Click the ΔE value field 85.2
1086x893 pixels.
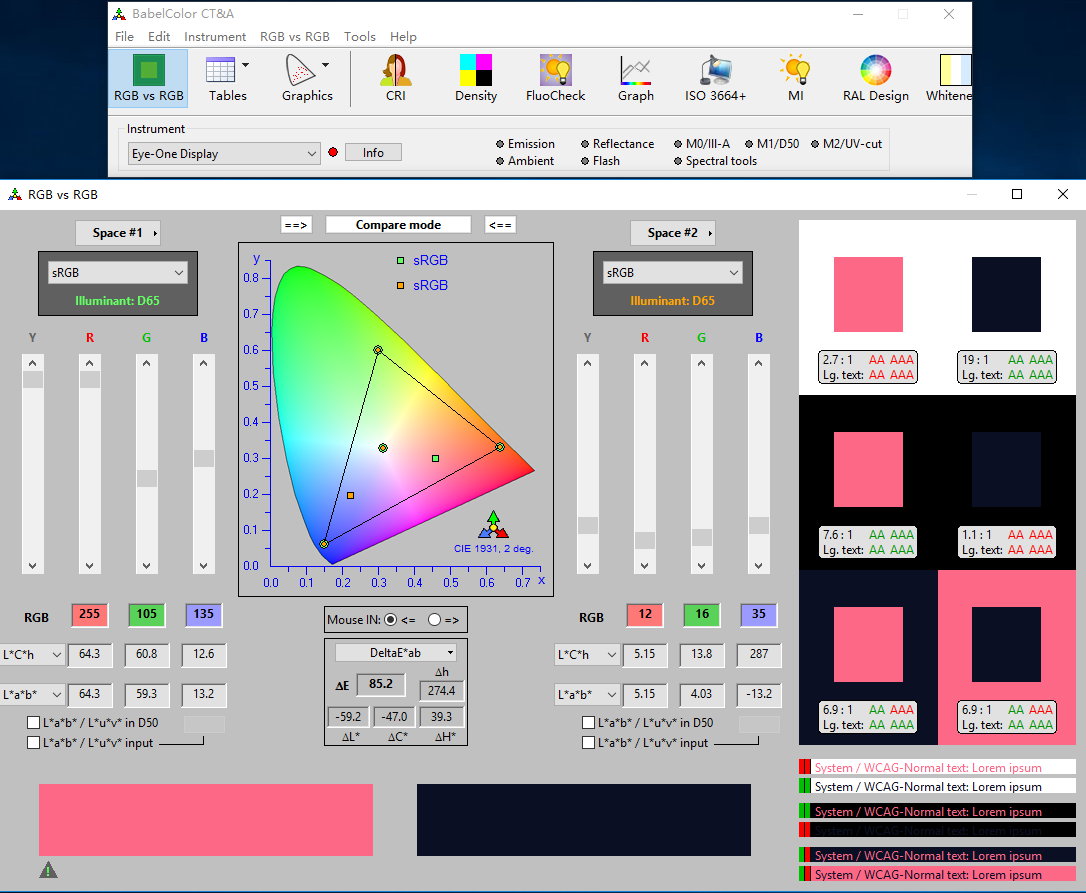click(x=381, y=684)
